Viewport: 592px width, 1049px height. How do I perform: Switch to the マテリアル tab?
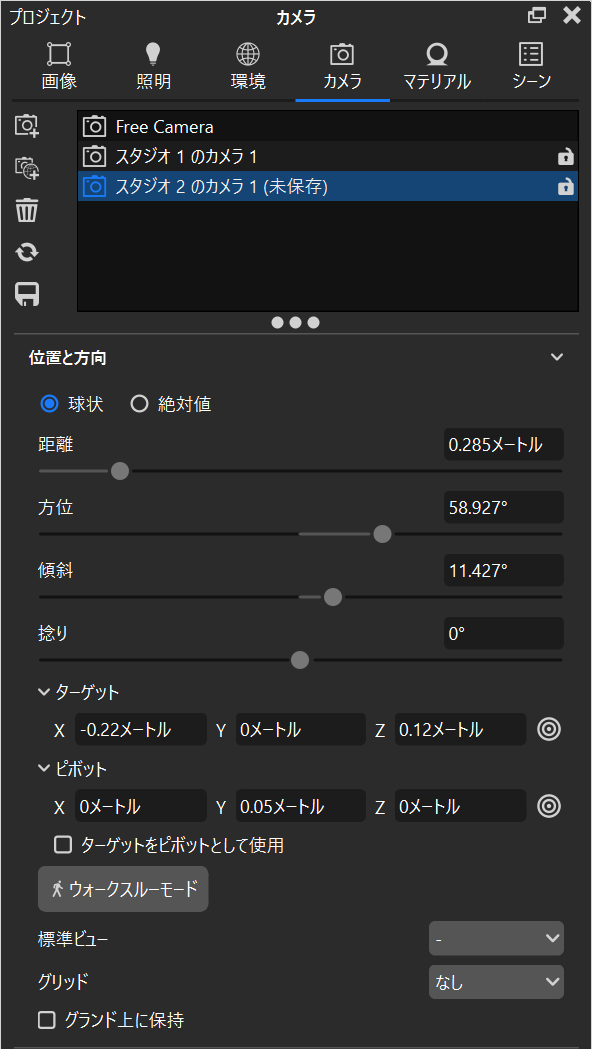(x=437, y=68)
